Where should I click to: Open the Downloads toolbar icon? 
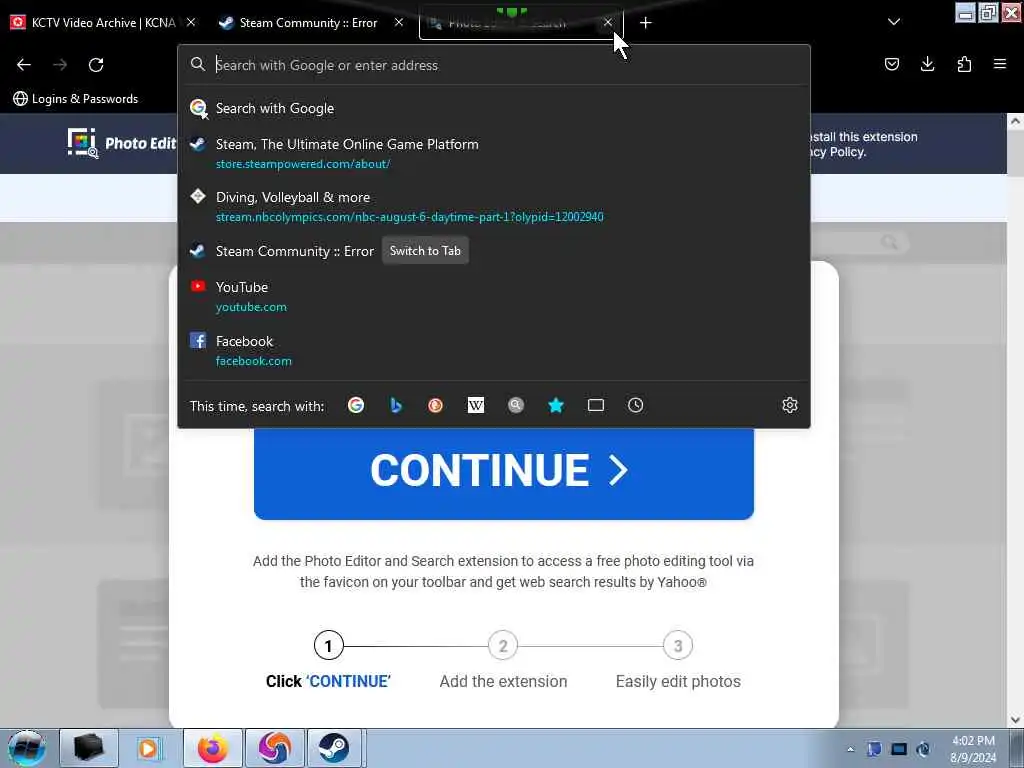927,63
